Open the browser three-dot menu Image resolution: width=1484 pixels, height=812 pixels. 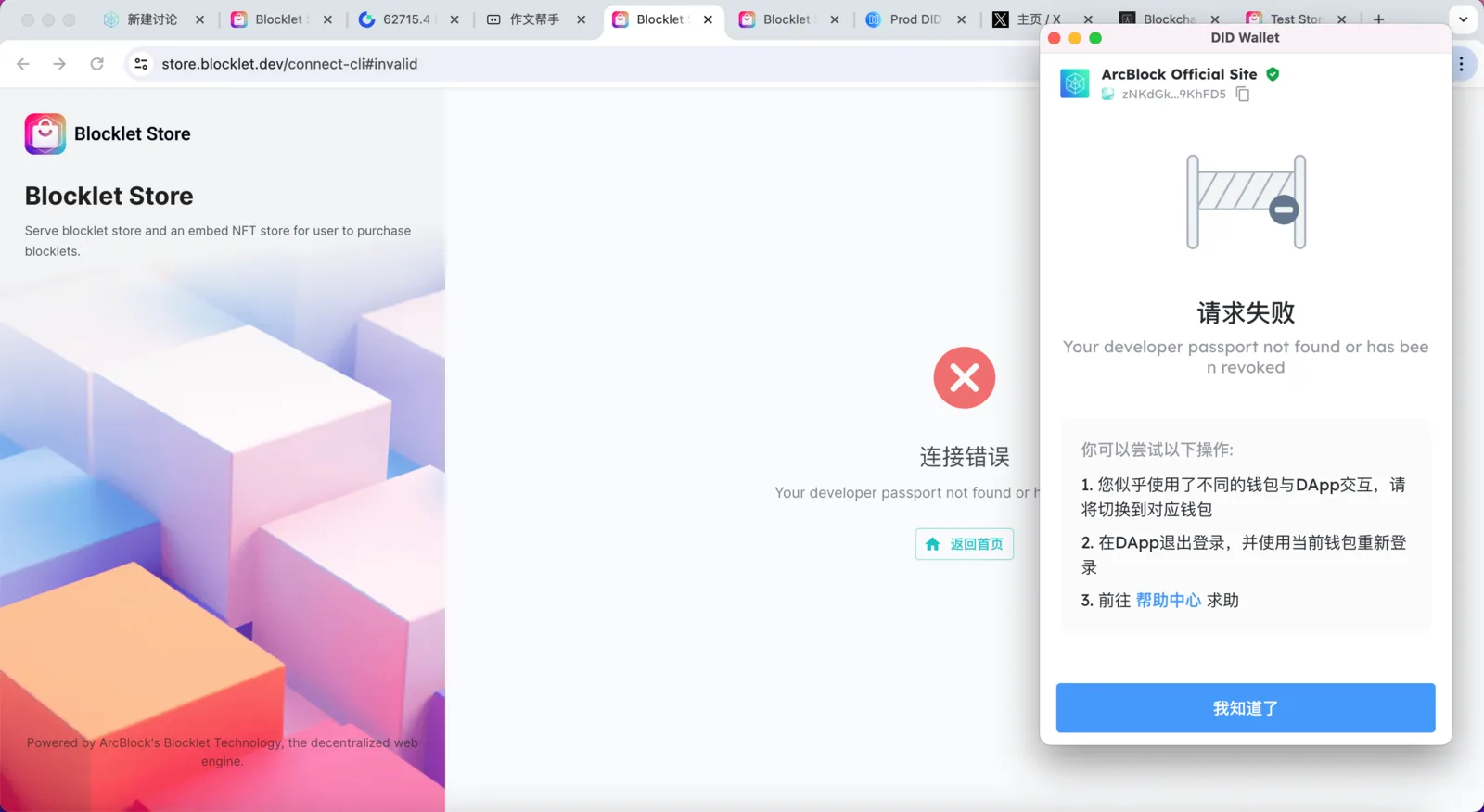coord(1461,64)
